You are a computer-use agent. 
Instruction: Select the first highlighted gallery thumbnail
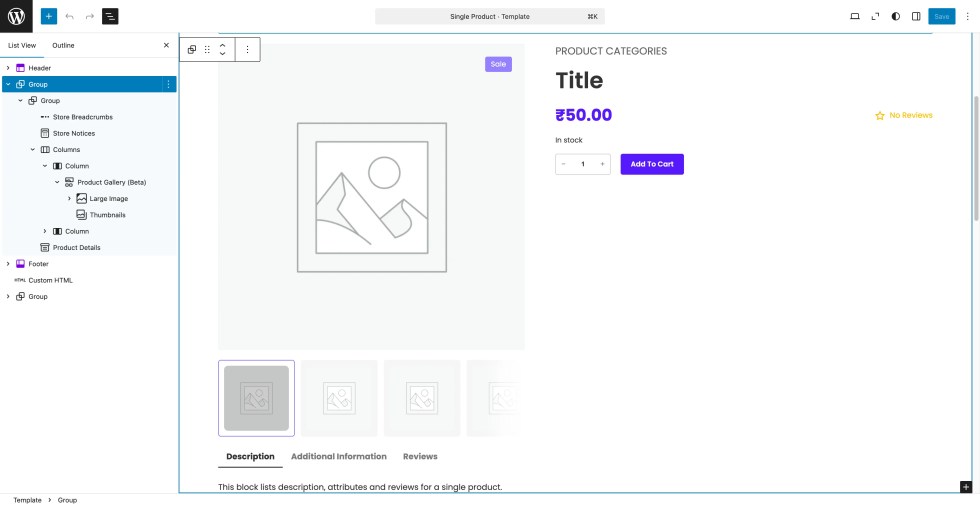[x=256, y=399]
